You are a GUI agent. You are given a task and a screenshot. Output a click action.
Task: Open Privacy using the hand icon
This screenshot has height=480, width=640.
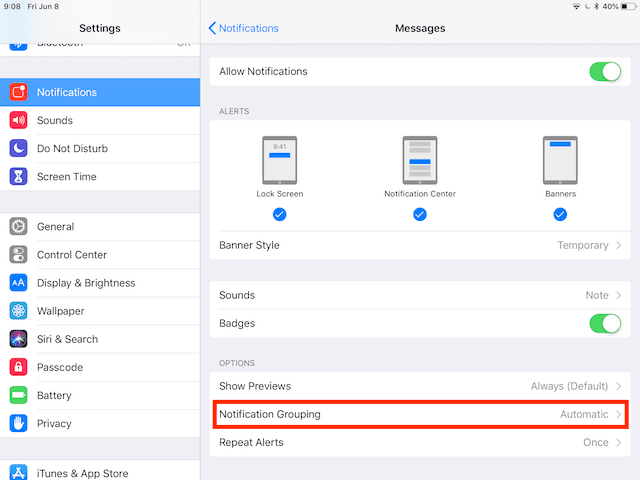click(x=18, y=423)
